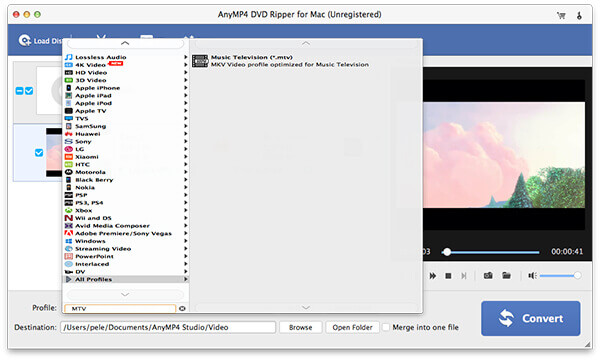Screen dimensions: 600x360
Task: Select the Nokia category
Action: click(125, 187)
